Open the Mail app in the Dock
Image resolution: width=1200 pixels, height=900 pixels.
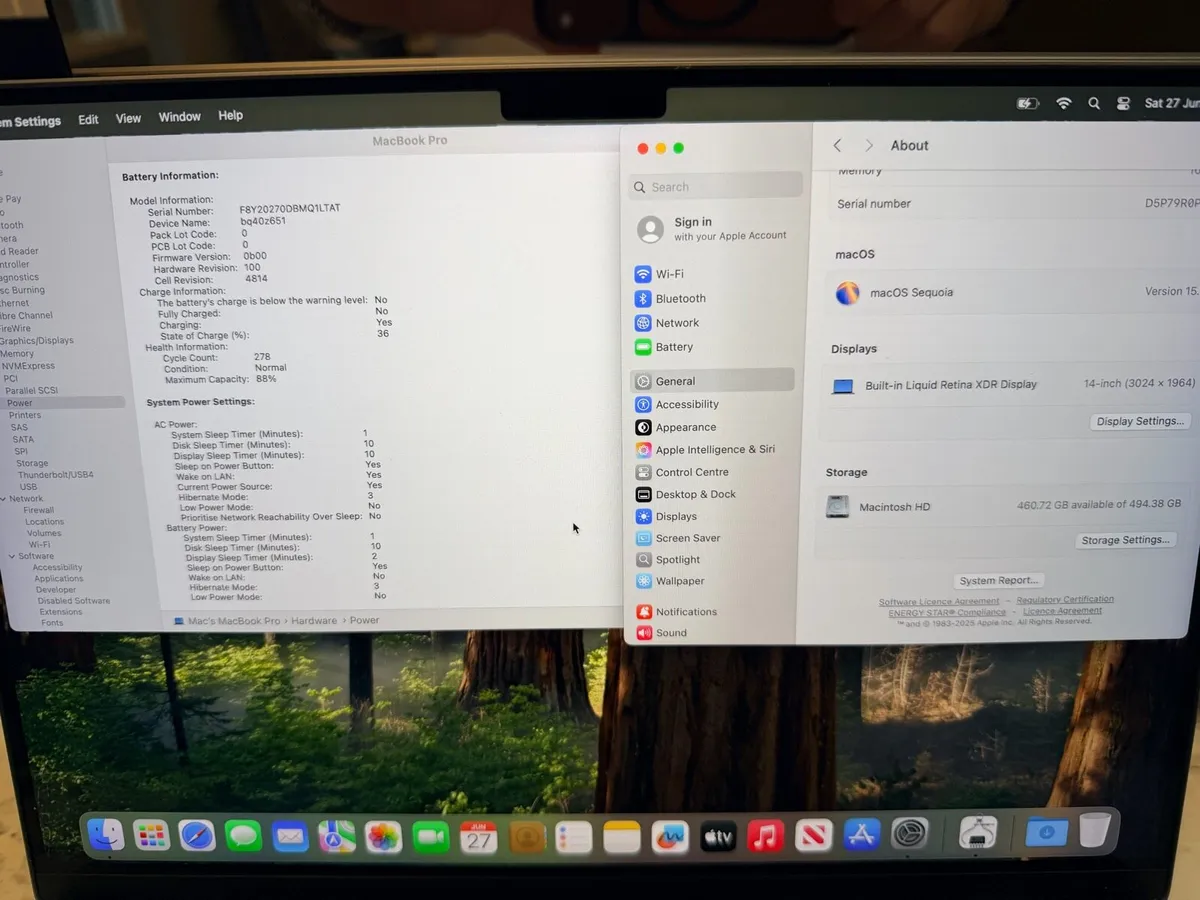tap(290, 836)
